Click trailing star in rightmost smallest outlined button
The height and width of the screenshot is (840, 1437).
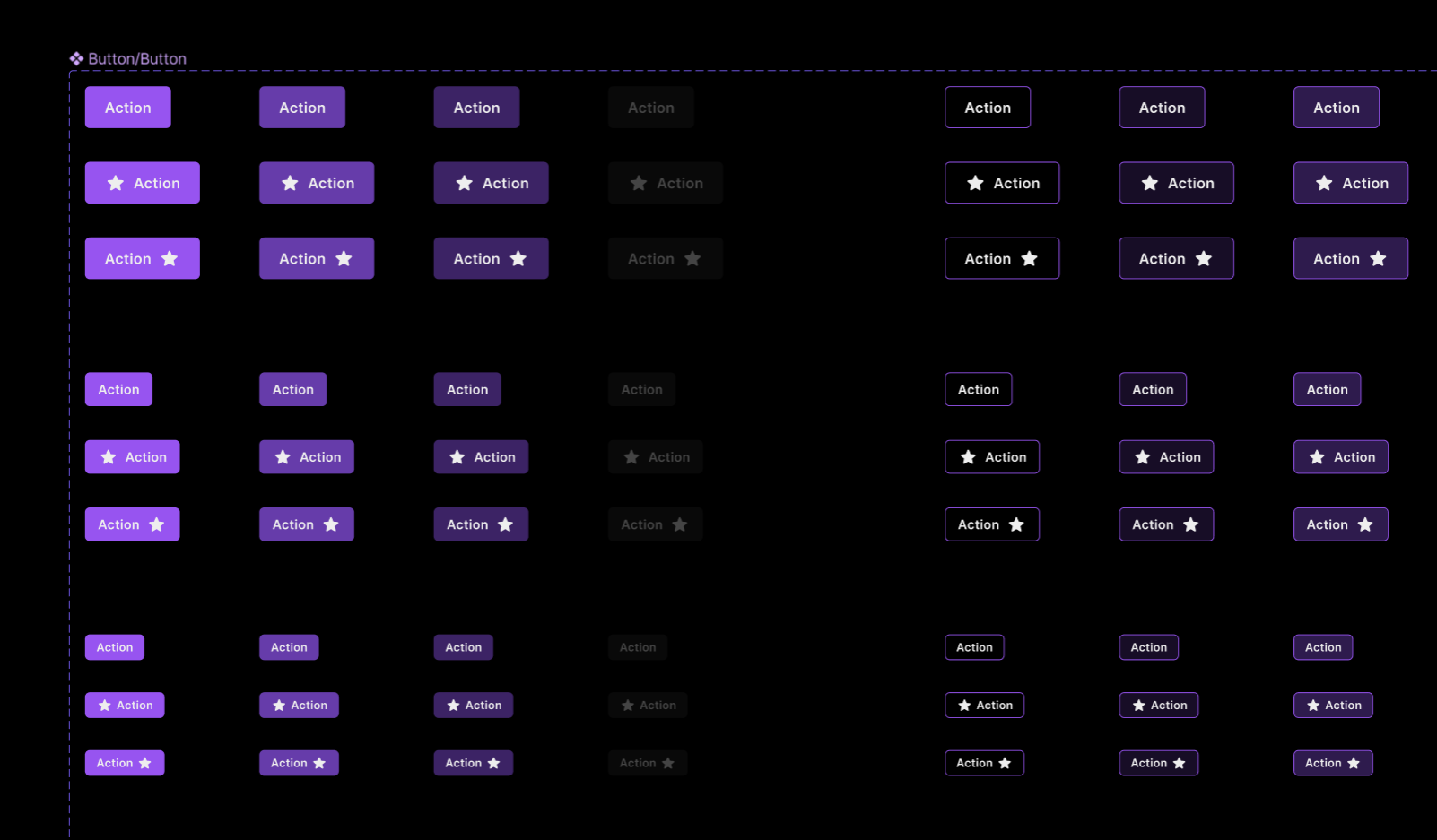[1354, 764]
